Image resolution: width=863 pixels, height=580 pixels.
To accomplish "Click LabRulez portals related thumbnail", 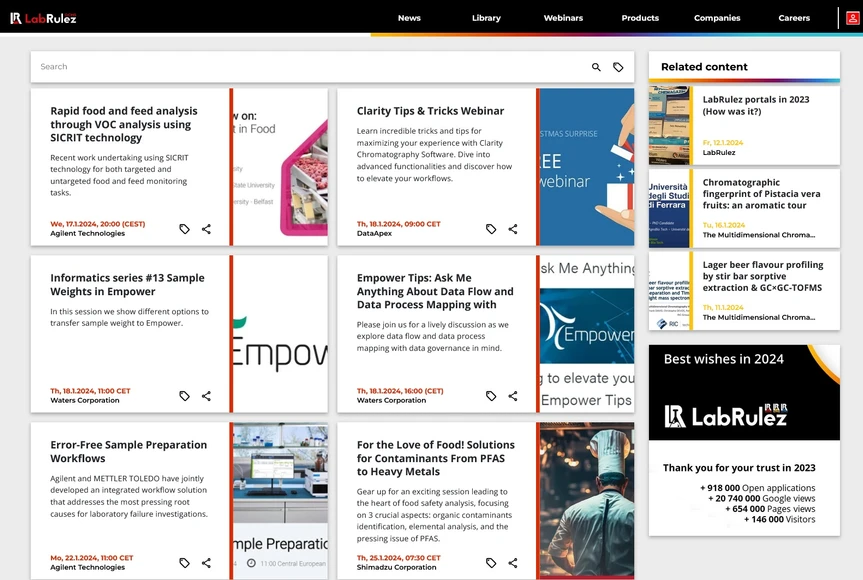I will (669, 125).
